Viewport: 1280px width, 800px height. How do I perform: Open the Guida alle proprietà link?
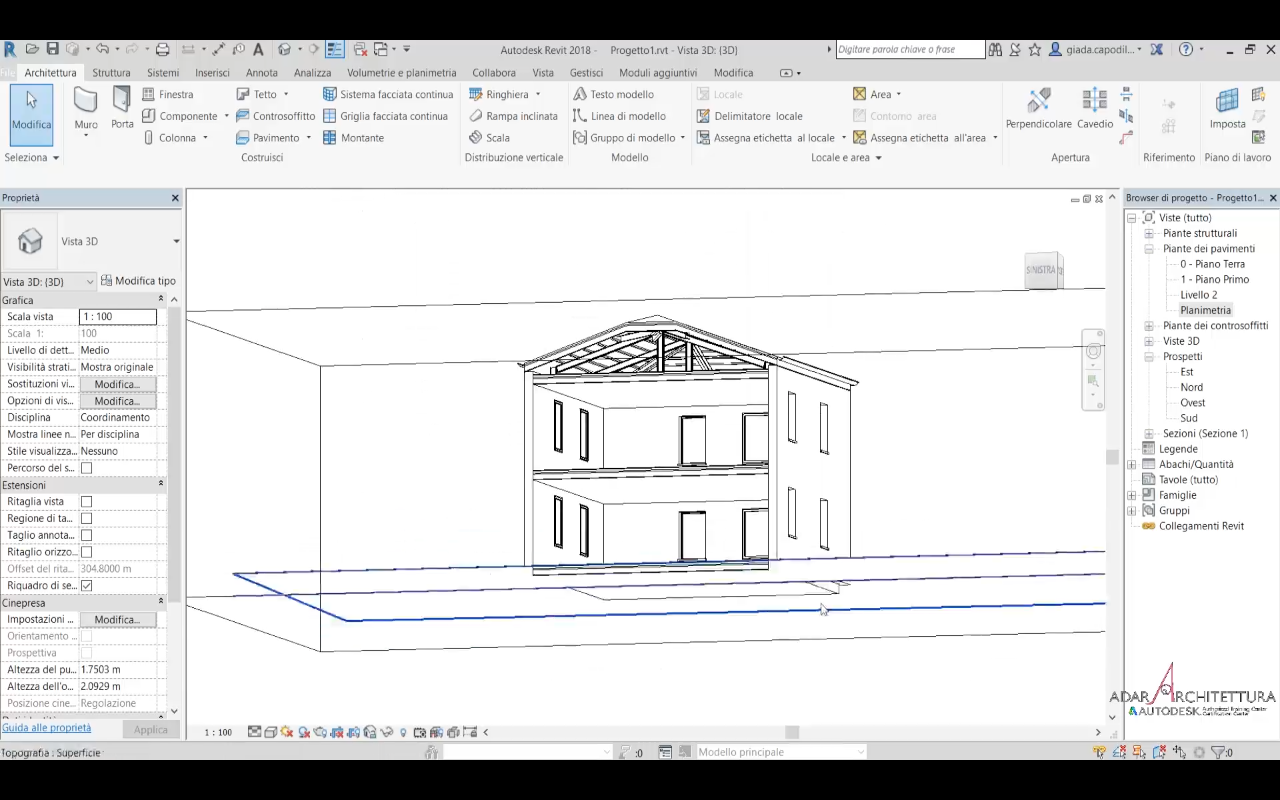pos(46,728)
